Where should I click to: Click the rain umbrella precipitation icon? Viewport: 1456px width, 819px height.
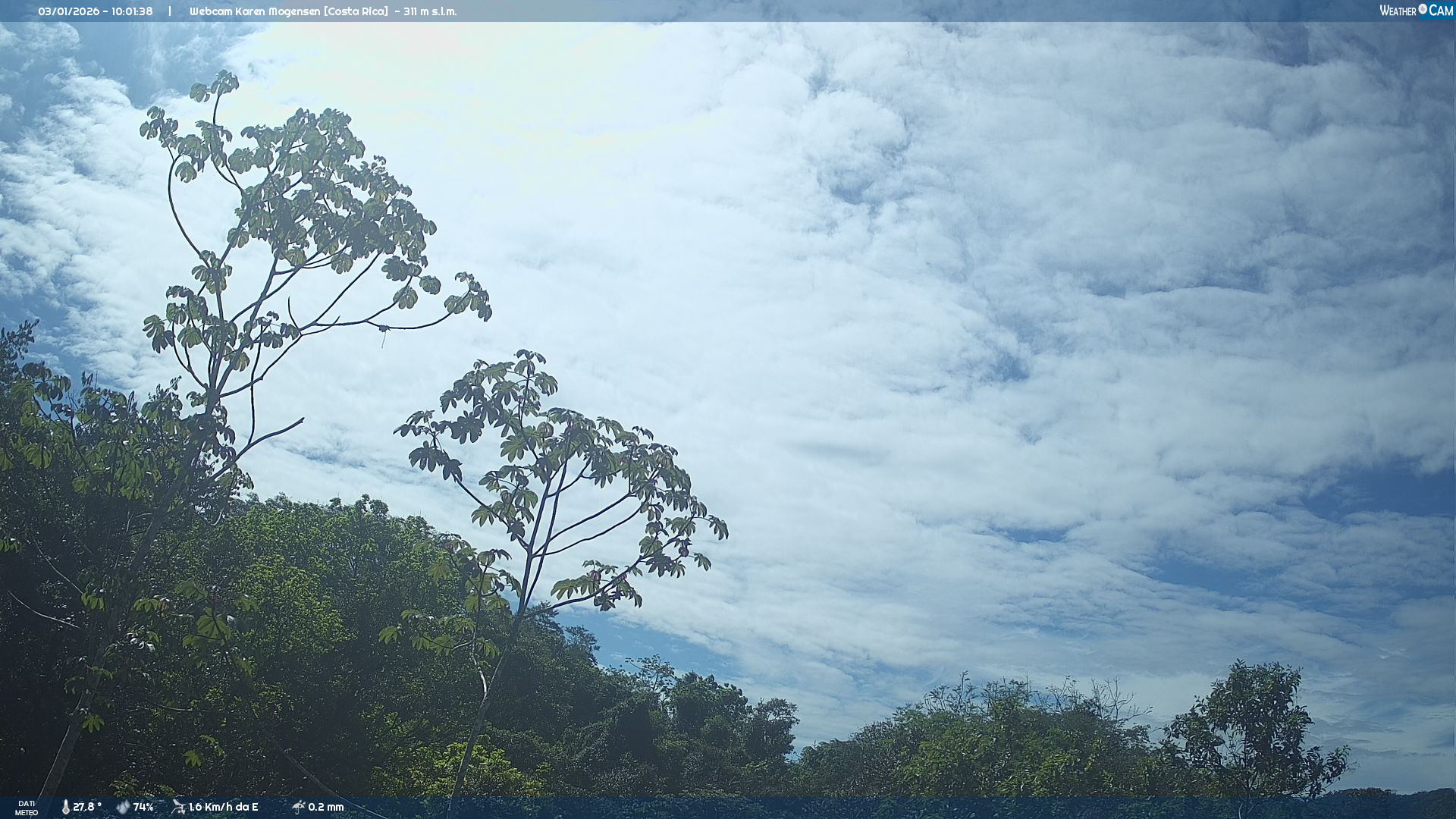pos(298,807)
